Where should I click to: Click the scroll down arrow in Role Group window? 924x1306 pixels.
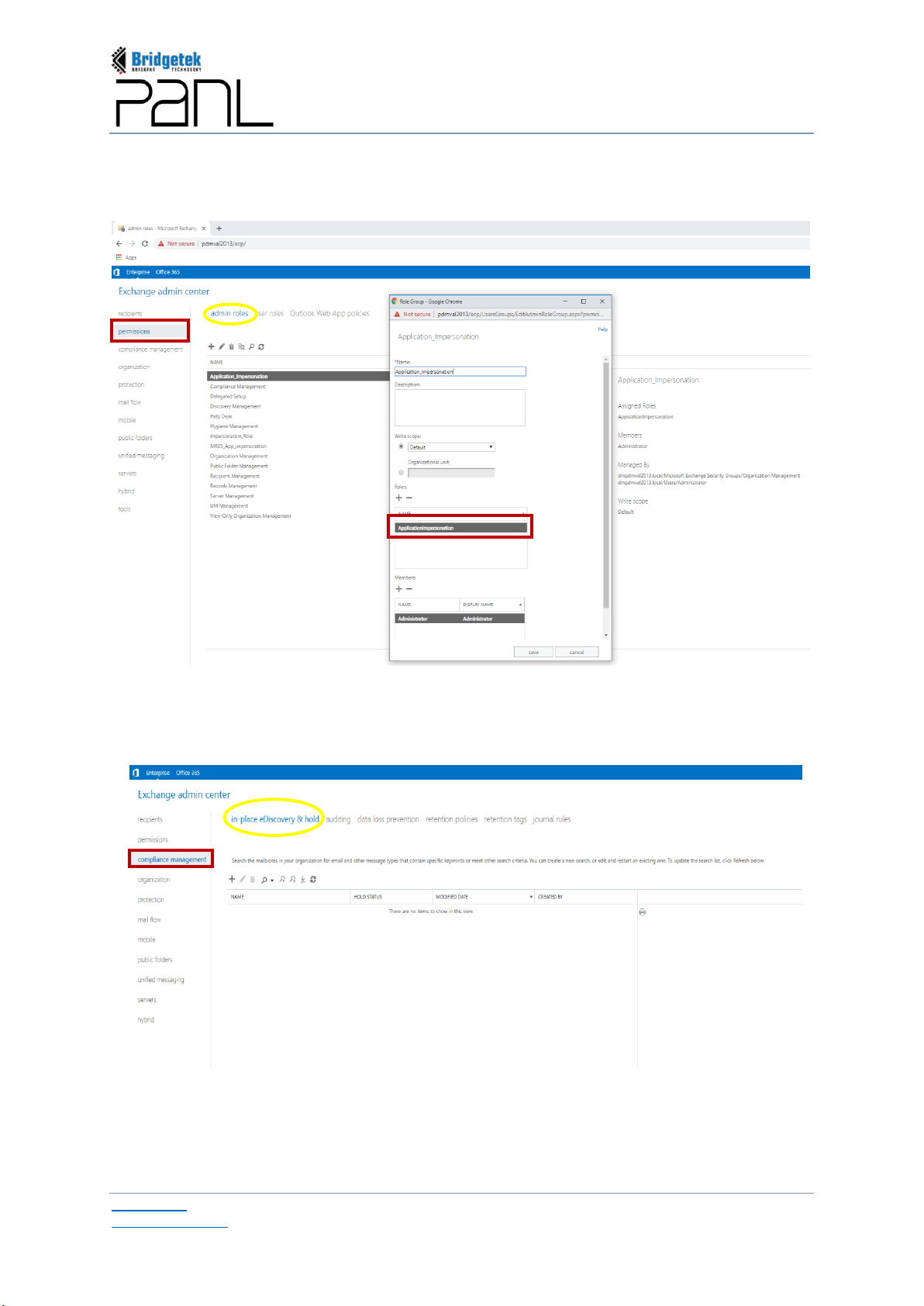point(606,636)
